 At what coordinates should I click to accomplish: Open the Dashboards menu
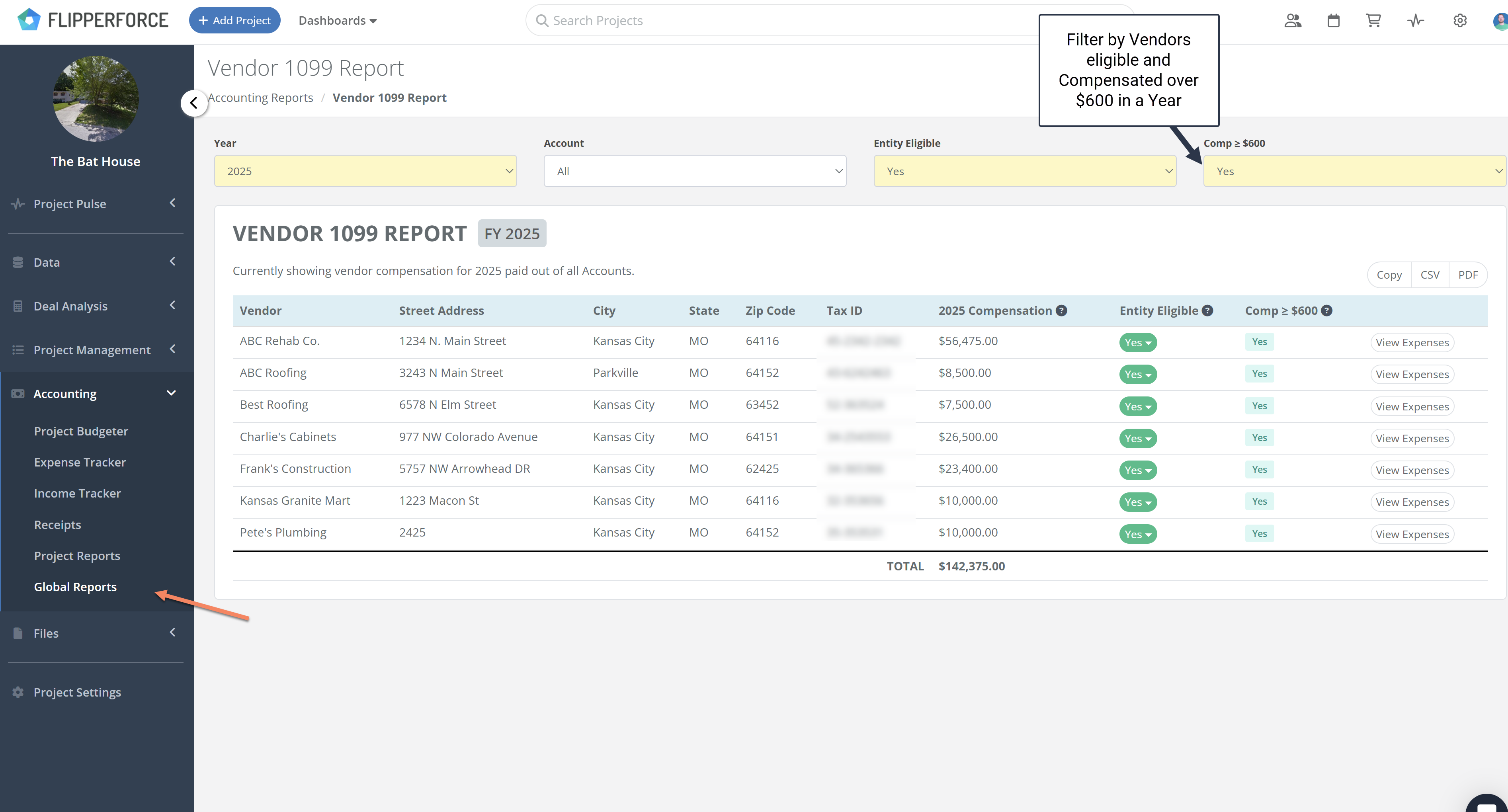point(337,20)
